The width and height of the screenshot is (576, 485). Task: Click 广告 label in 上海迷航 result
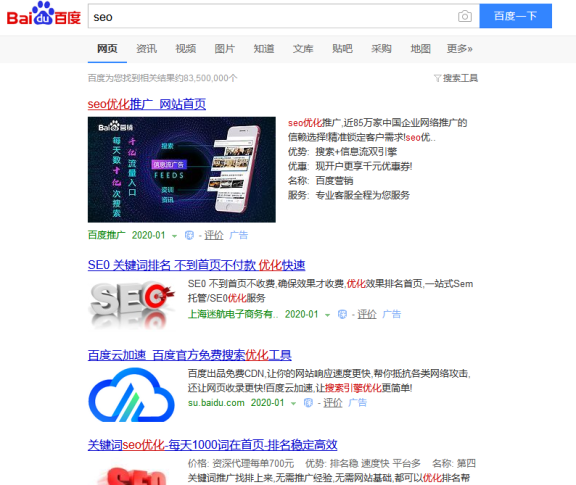click(x=392, y=314)
